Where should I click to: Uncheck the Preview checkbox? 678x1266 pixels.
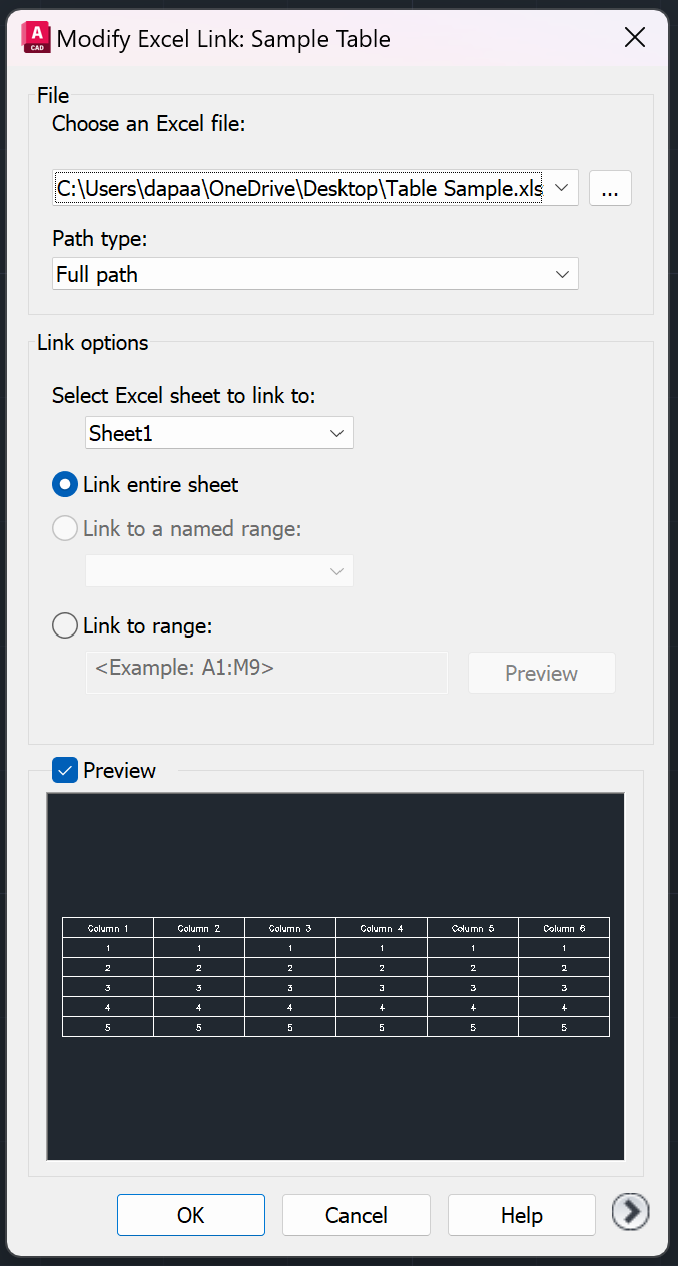[65, 770]
